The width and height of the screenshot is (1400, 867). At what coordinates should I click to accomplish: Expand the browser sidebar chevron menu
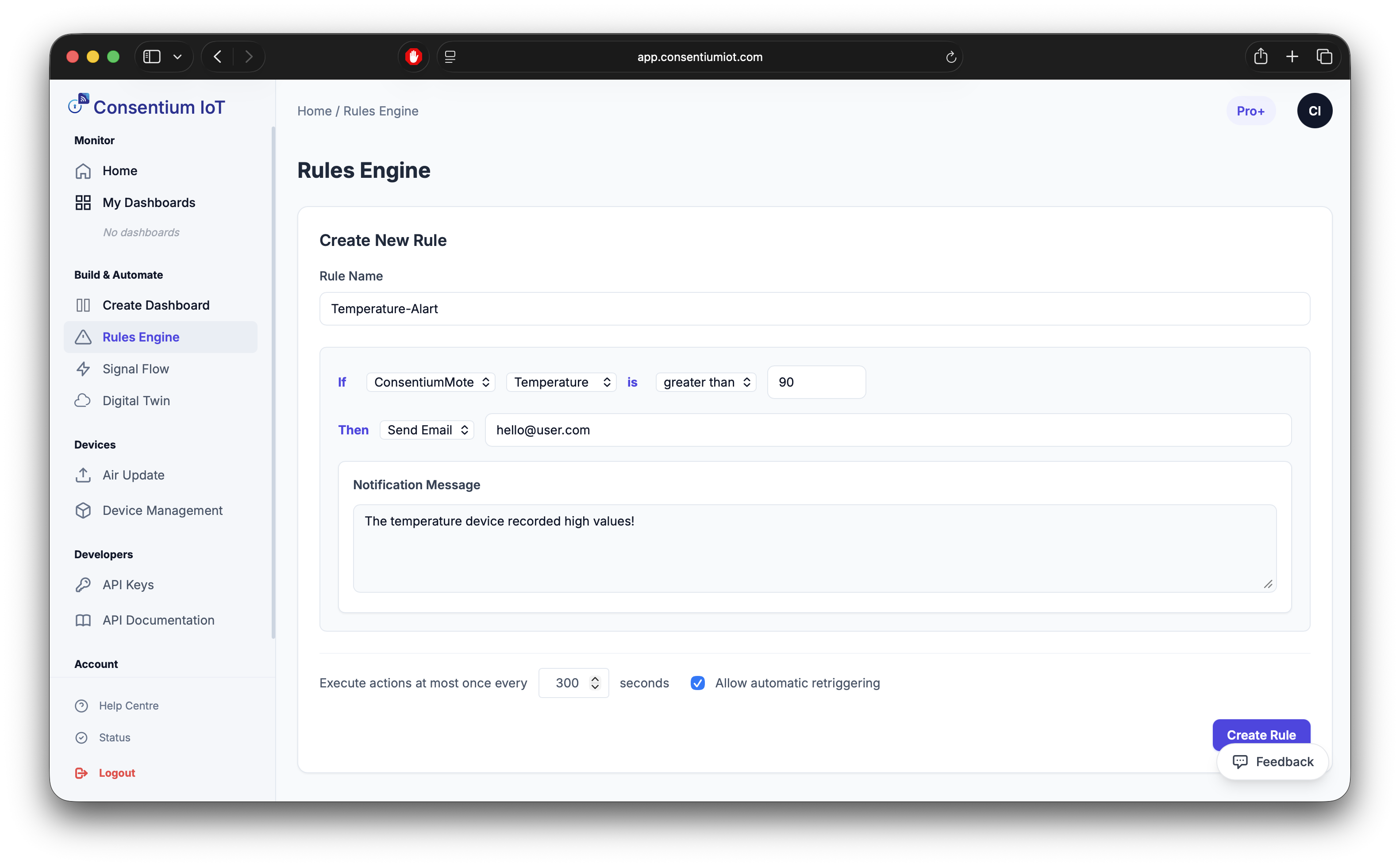[x=178, y=57]
